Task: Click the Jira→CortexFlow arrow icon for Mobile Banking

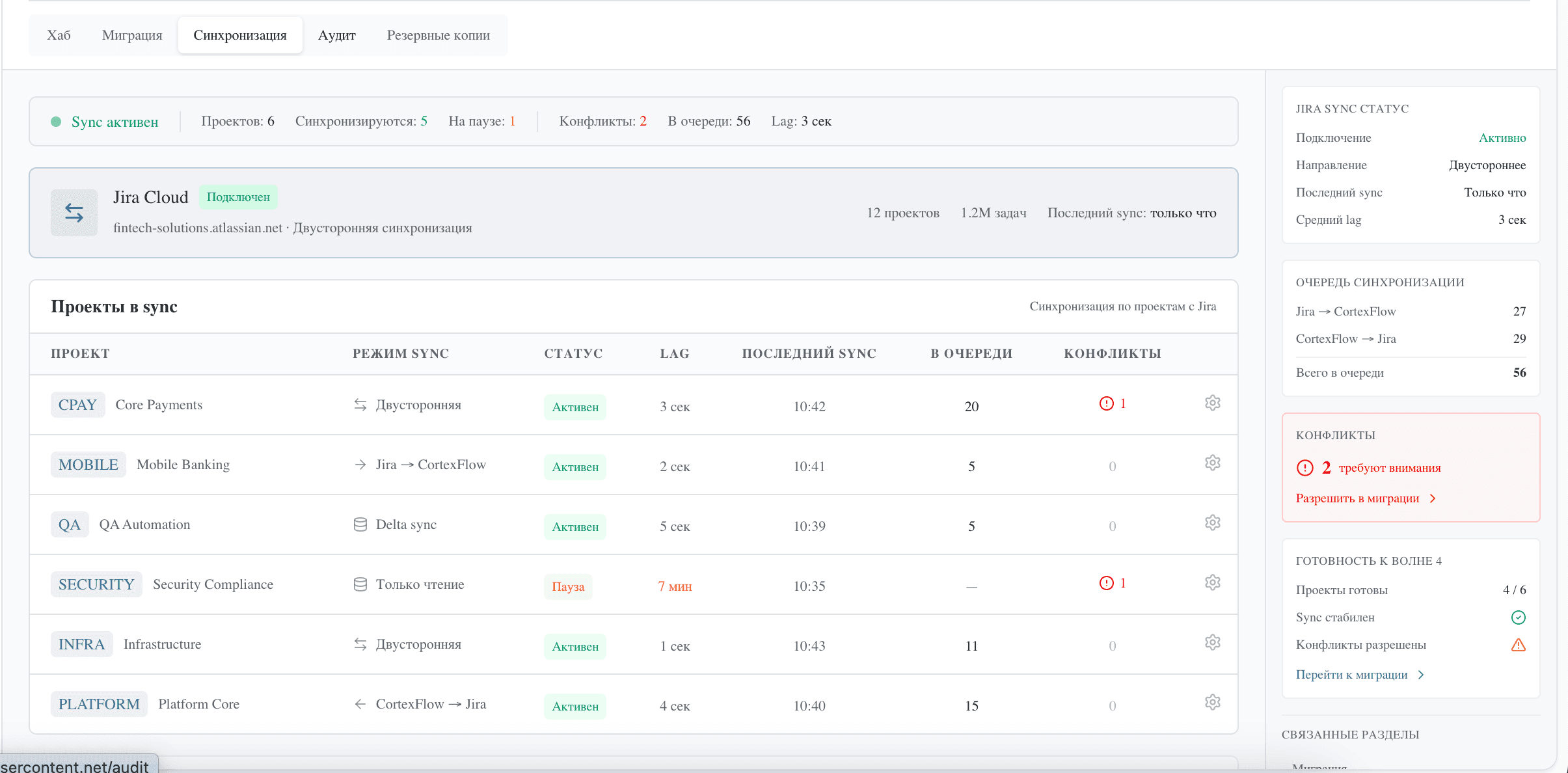Action: click(x=360, y=464)
